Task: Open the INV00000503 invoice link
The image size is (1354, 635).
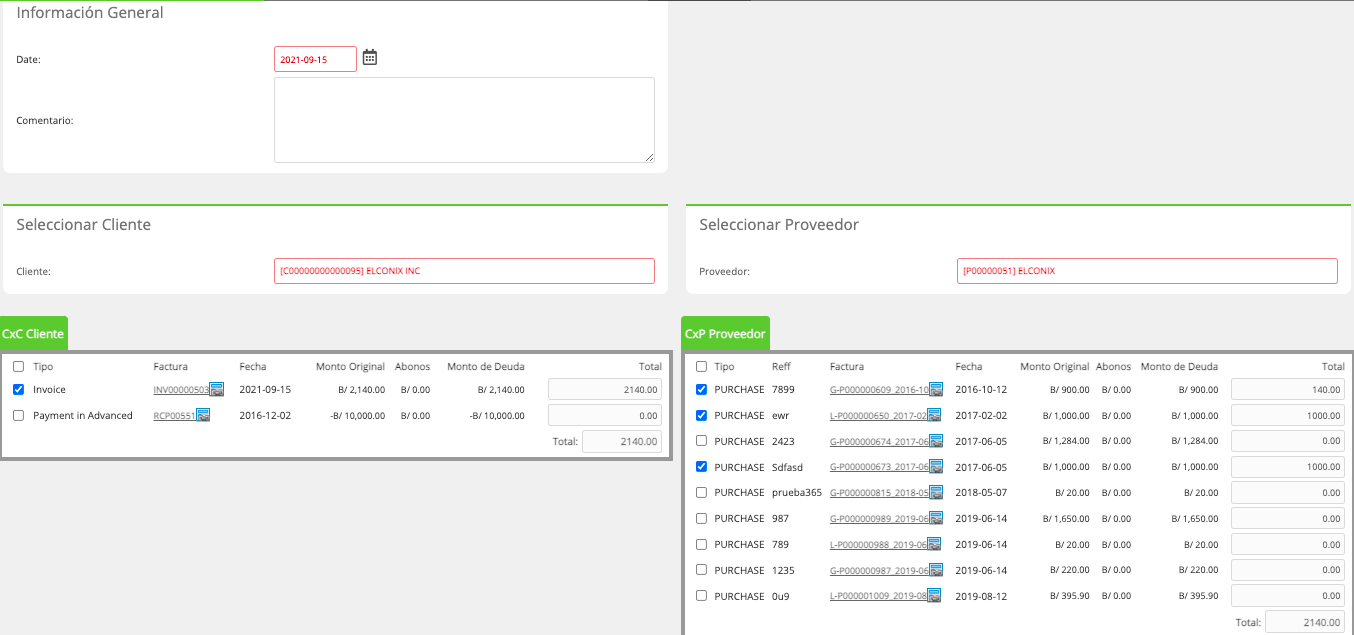Action: tap(181, 390)
